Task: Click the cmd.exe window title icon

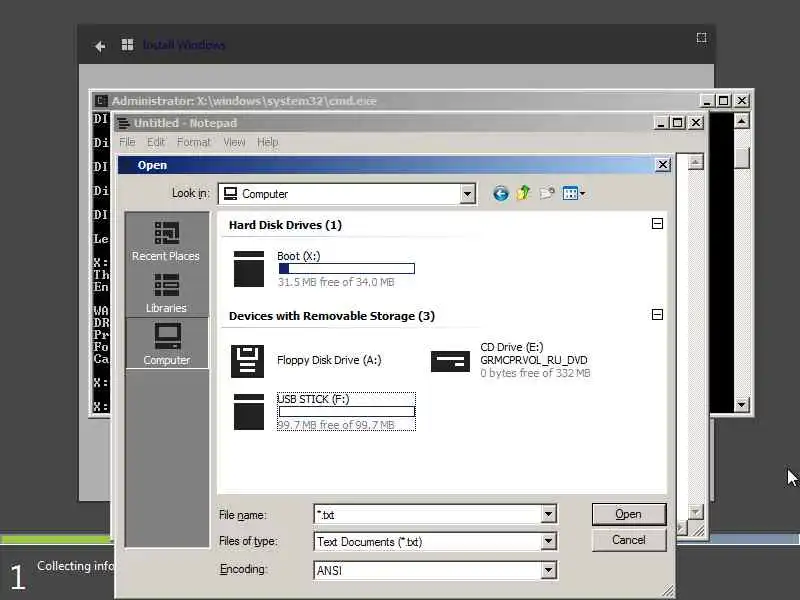Action: click(101, 101)
